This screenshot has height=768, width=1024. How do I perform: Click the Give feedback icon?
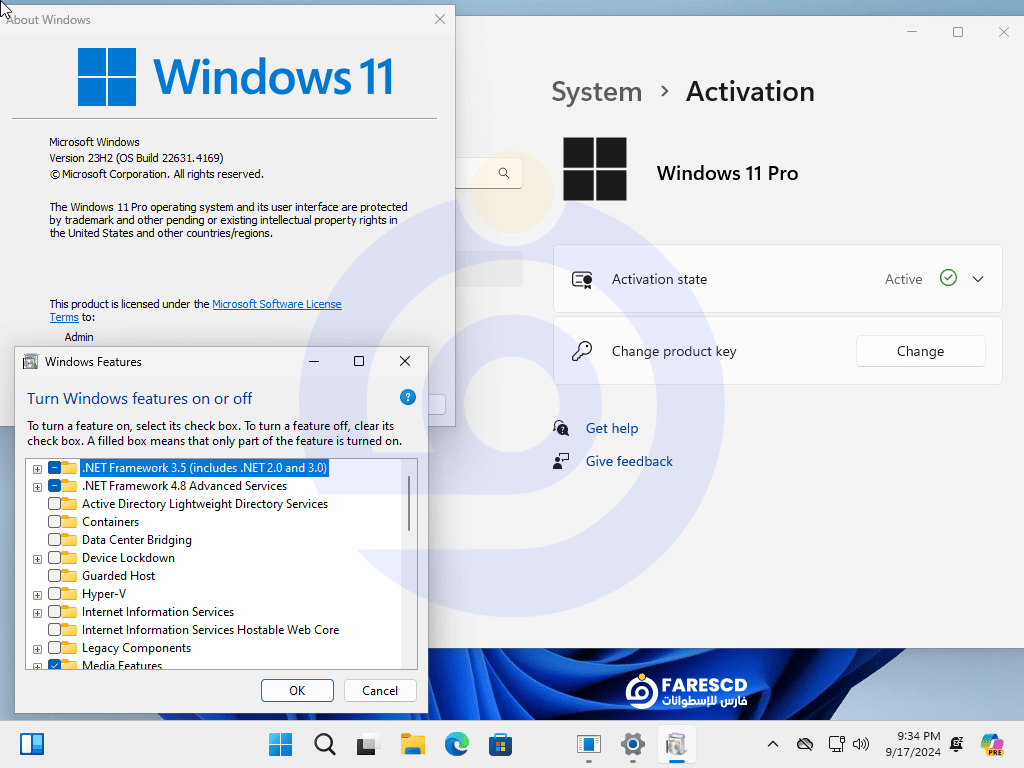pos(561,461)
